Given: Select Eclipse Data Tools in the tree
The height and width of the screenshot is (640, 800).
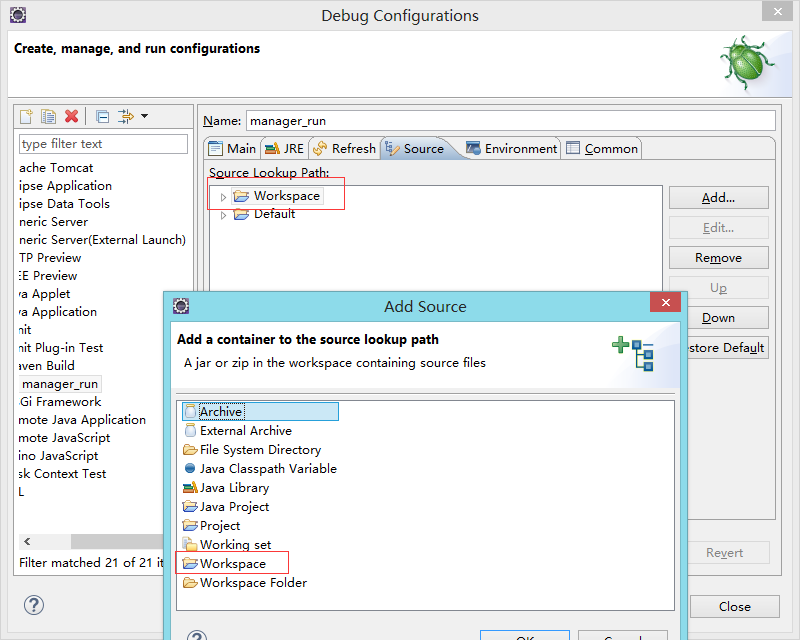Looking at the screenshot, I should 64,204.
